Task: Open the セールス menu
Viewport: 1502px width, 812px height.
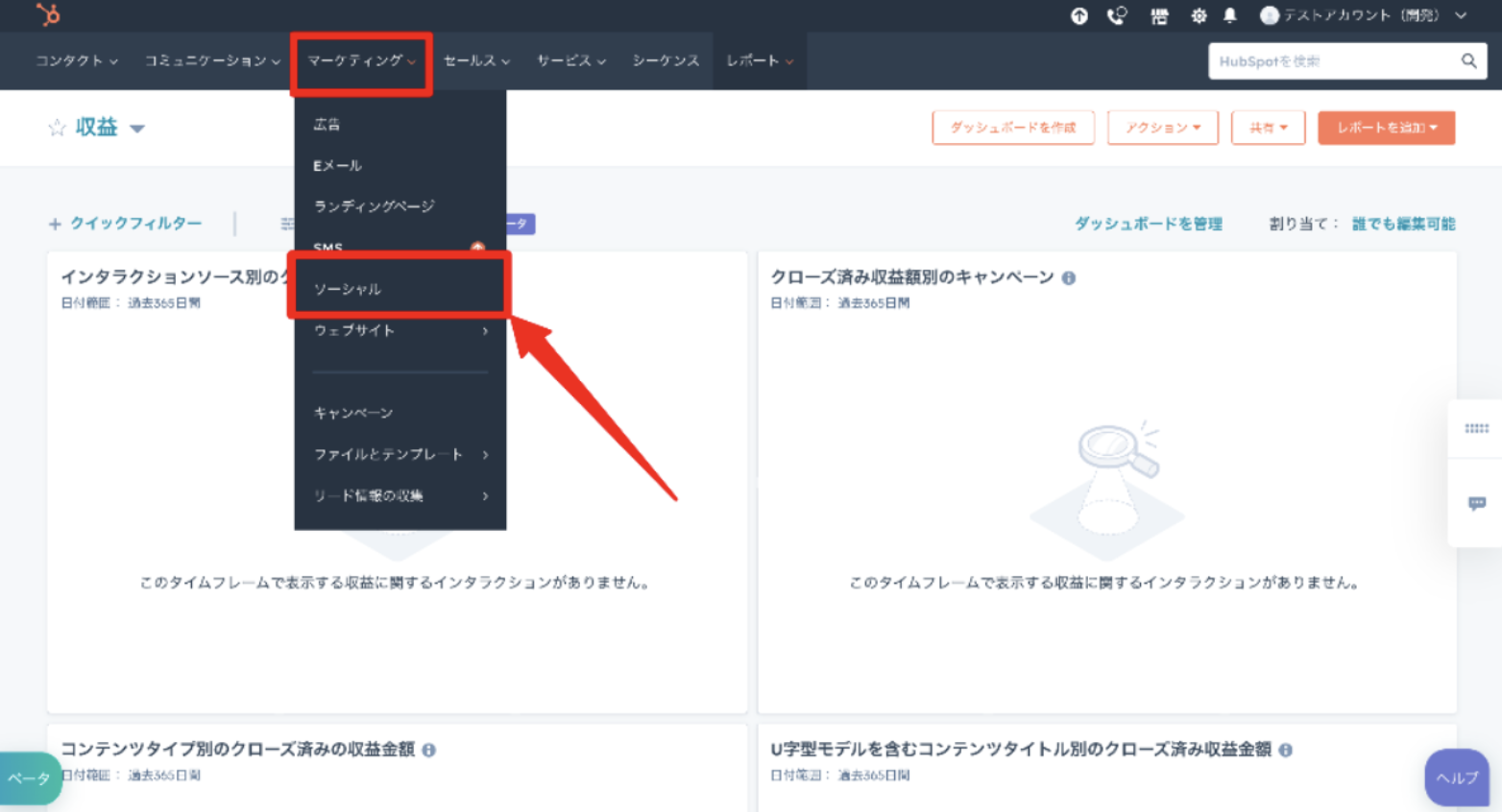Action: (472, 60)
